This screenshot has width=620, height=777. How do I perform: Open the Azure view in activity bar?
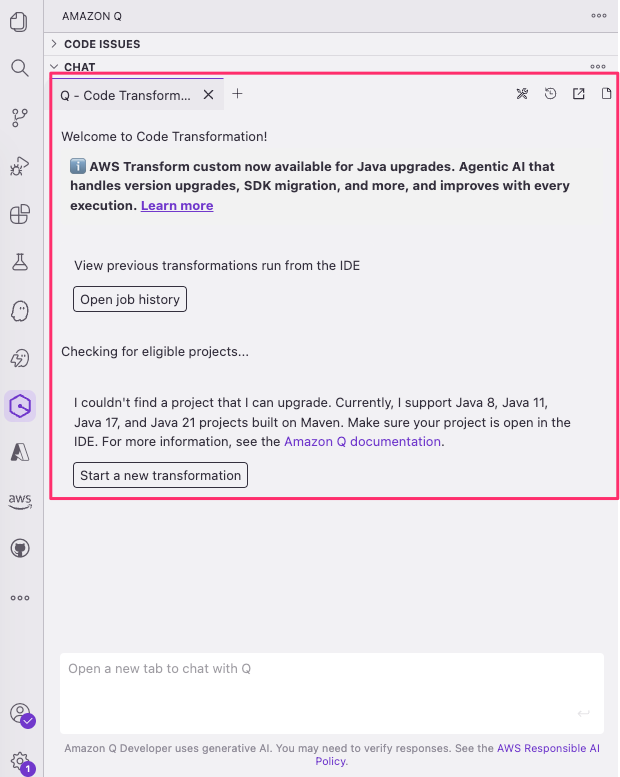[19, 452]
